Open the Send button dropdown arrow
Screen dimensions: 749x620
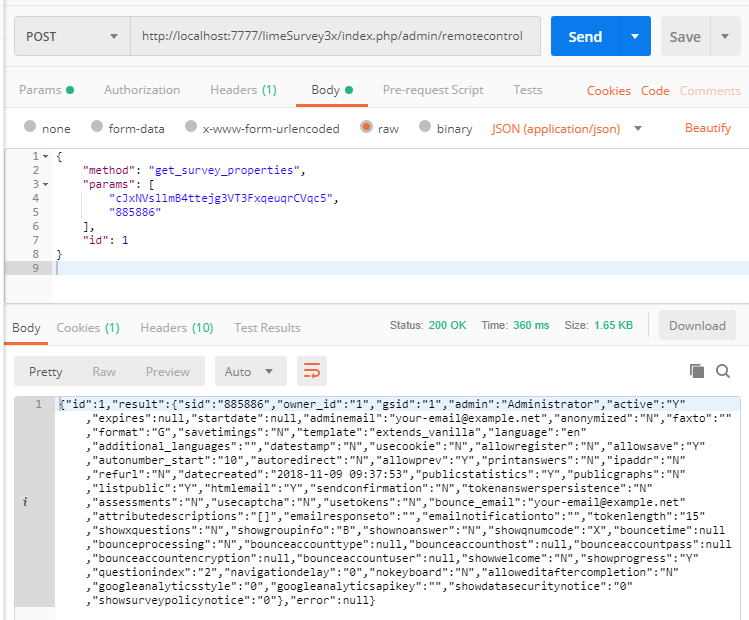point(635,36)
